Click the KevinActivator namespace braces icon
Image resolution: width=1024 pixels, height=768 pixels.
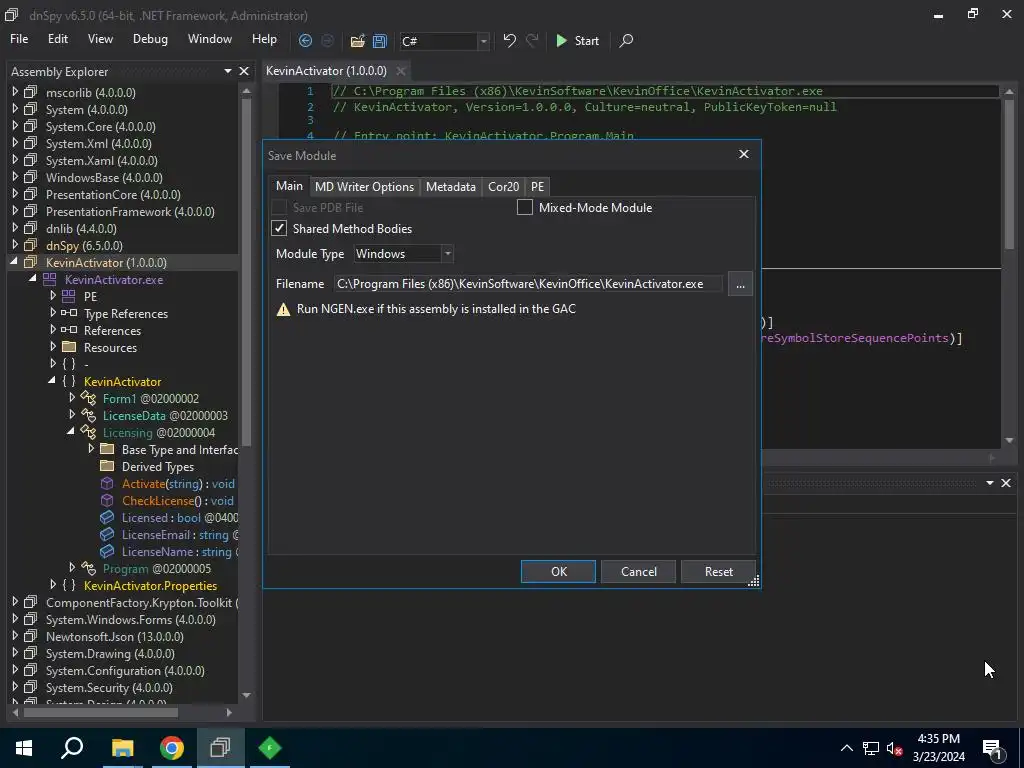tap(69, 381)
